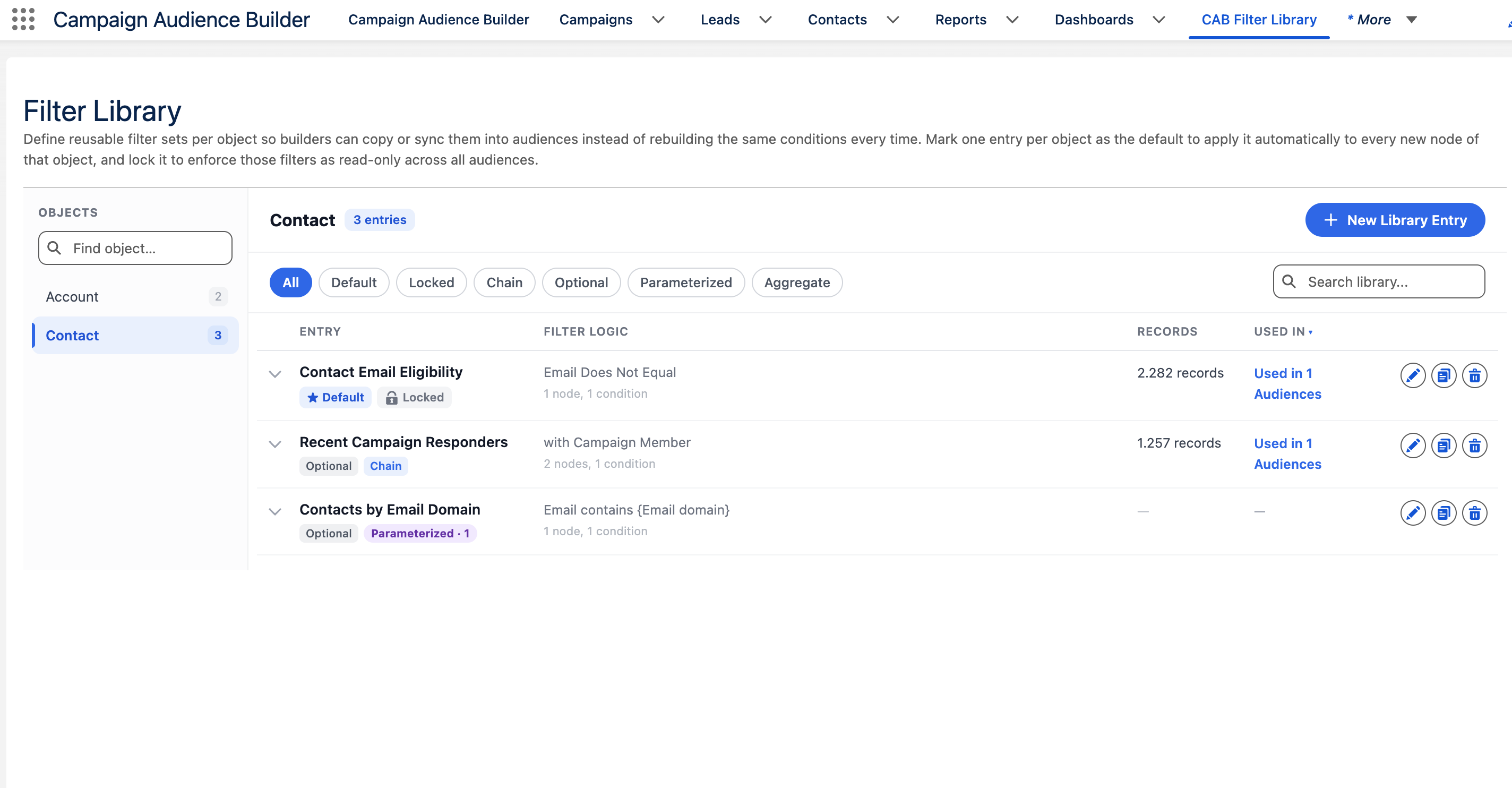Go to the Contacts nav tab
Screen dimensions: 1512x788
837,19
